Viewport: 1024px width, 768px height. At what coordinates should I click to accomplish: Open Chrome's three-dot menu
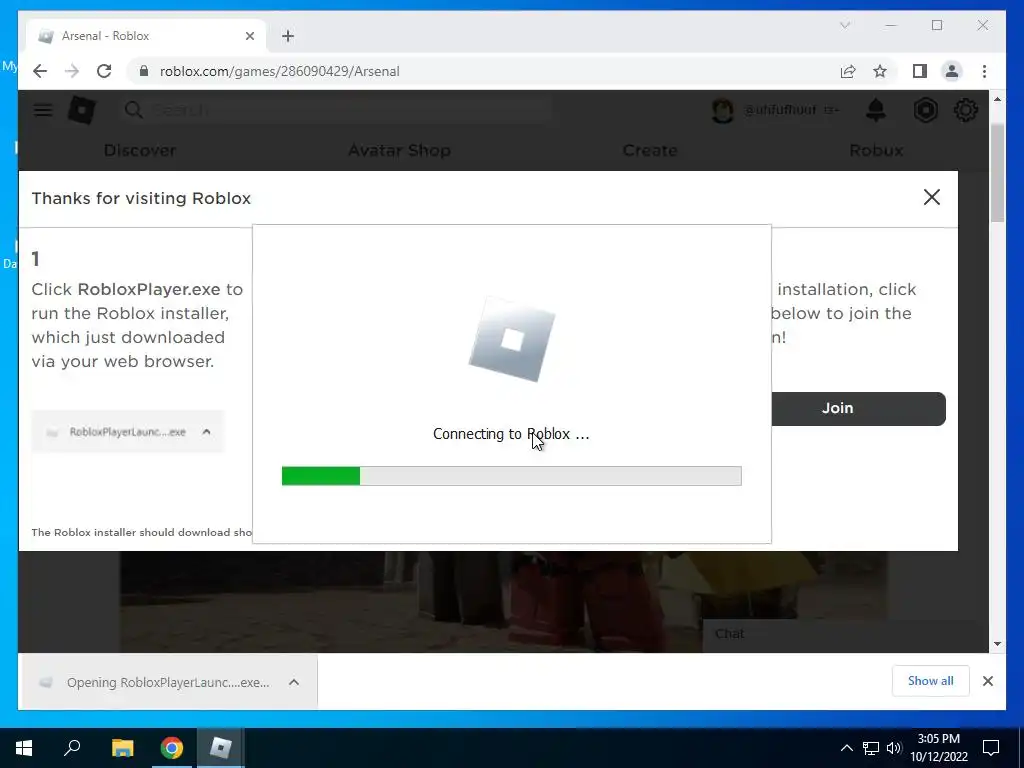point(984,71)
